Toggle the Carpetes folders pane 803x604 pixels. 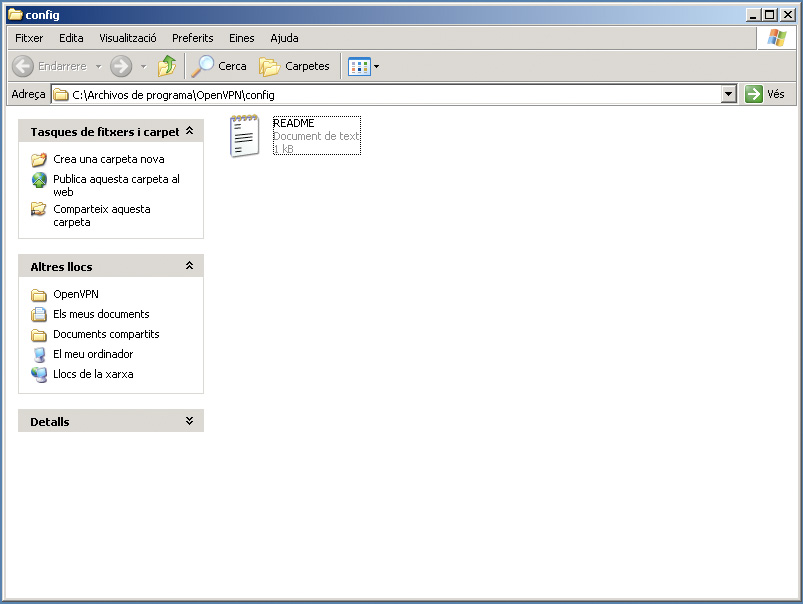click(x=294, y=66)
